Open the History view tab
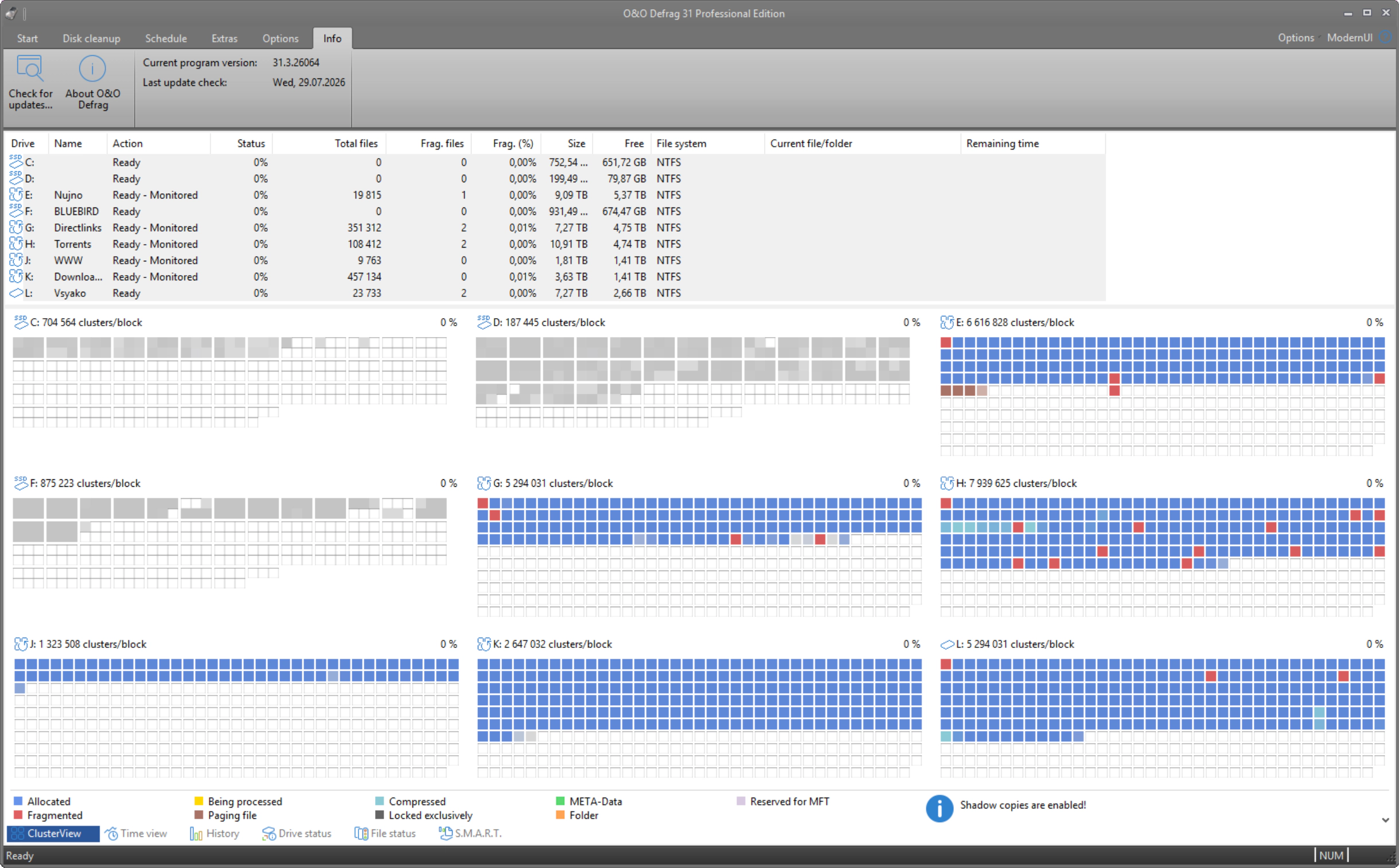Image resolution: width=1399 pixels, height=868 pixels. 214,833
